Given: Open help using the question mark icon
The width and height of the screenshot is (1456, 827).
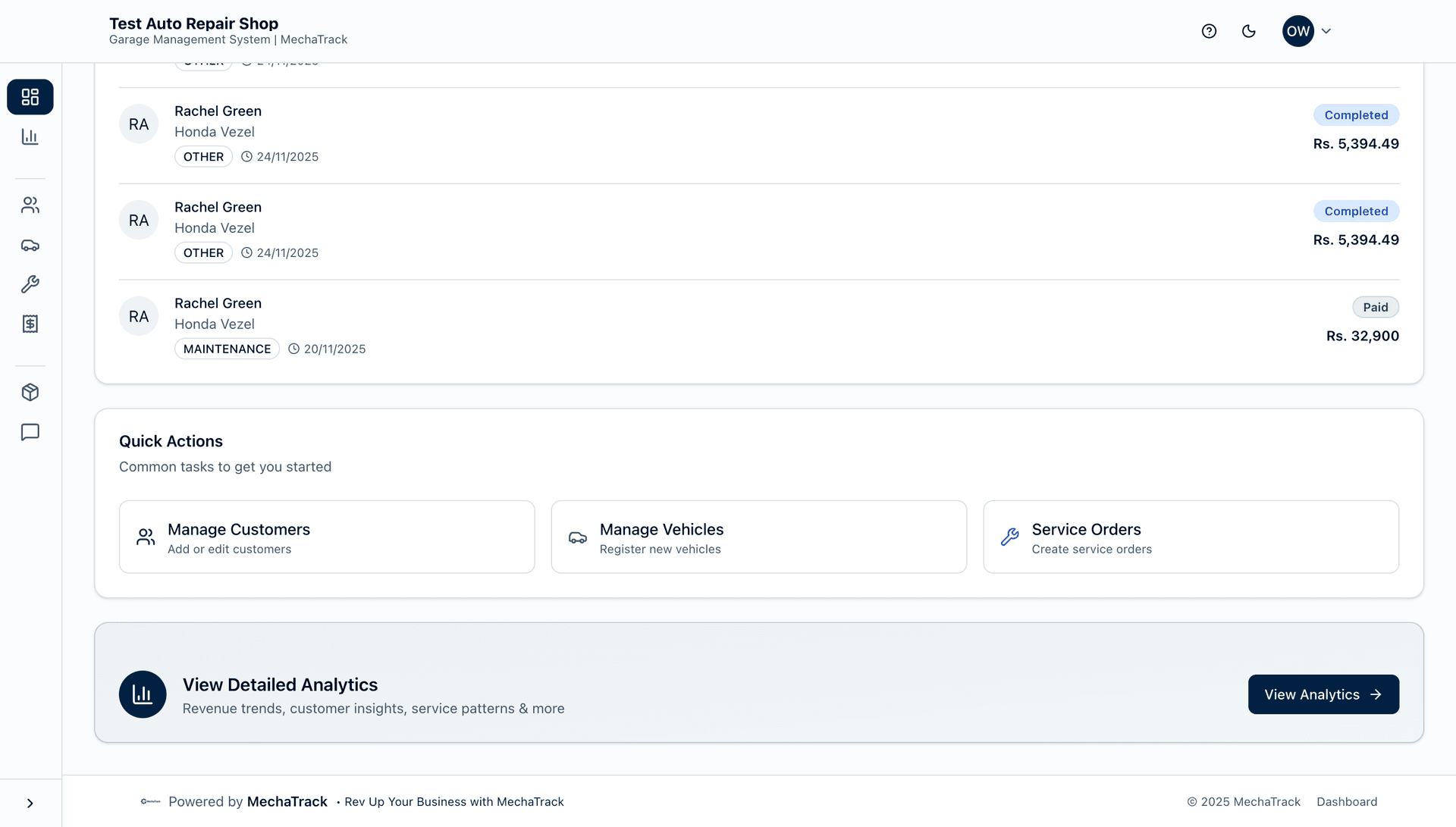Looking at the screenshot, I should 1209,31.
